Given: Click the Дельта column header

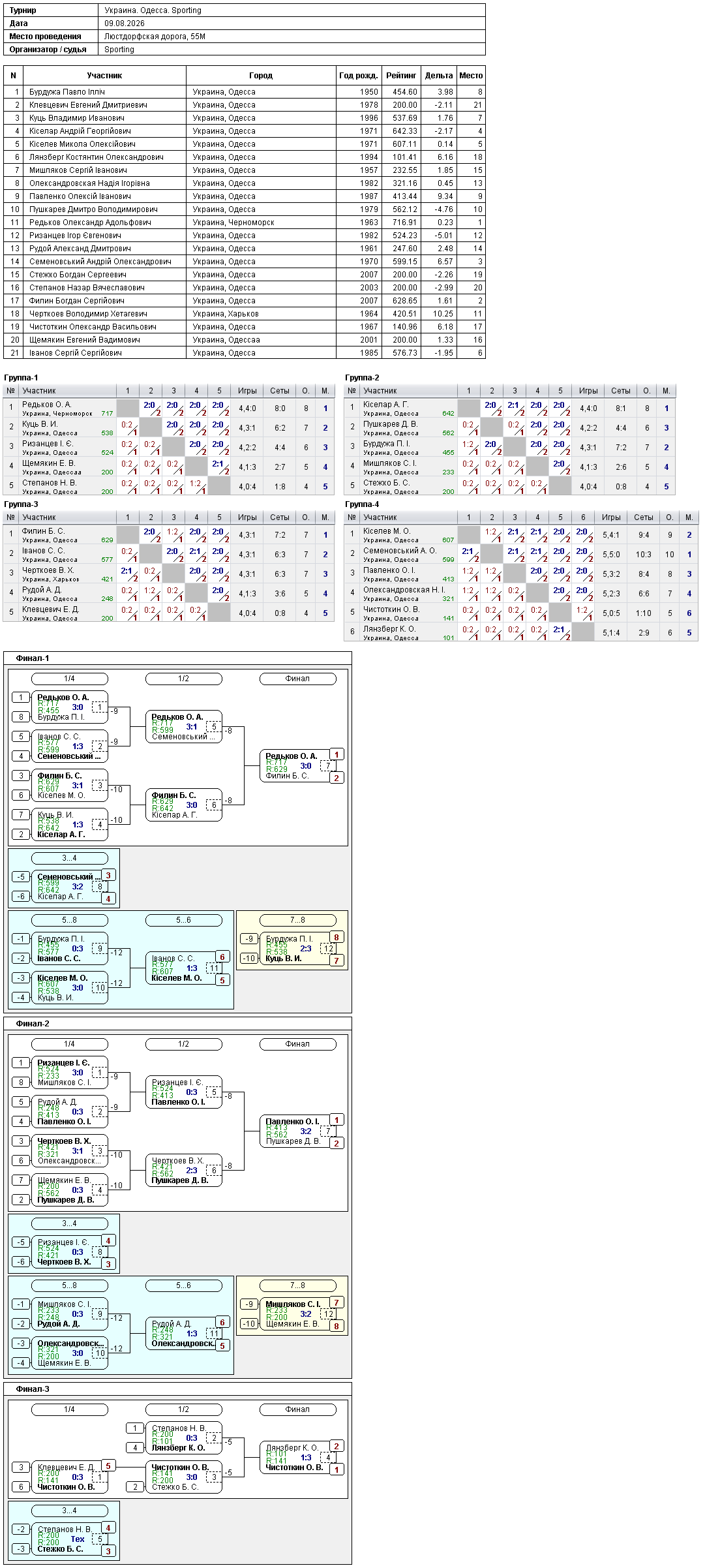Looking at the screenshot, I should click(439, 76).
